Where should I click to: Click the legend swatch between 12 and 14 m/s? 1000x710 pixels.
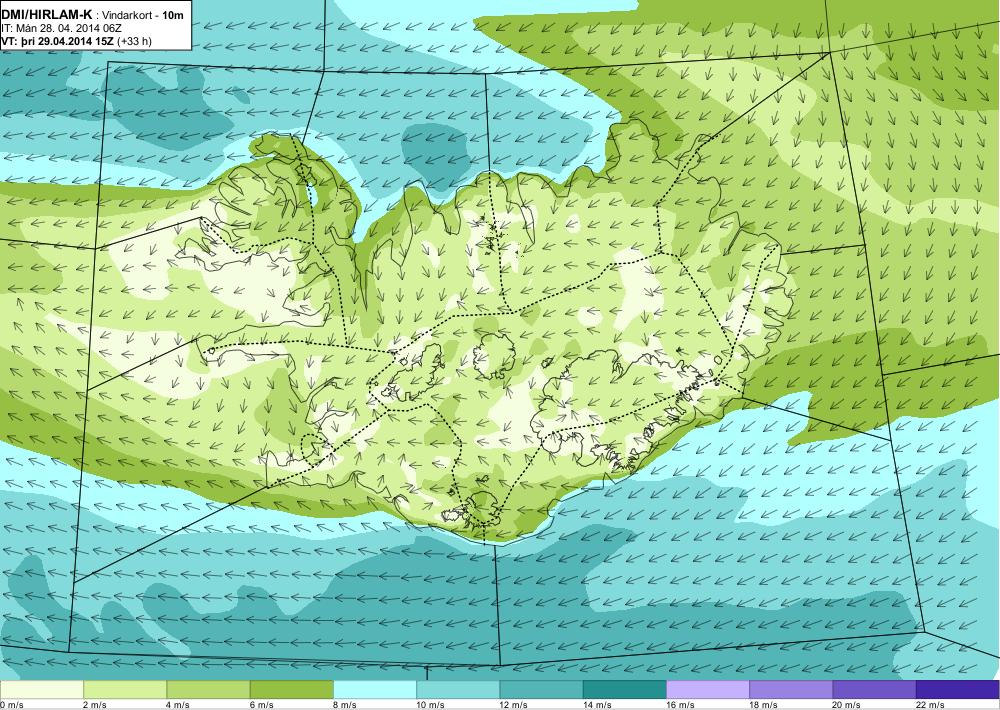[x=541, y=690]
